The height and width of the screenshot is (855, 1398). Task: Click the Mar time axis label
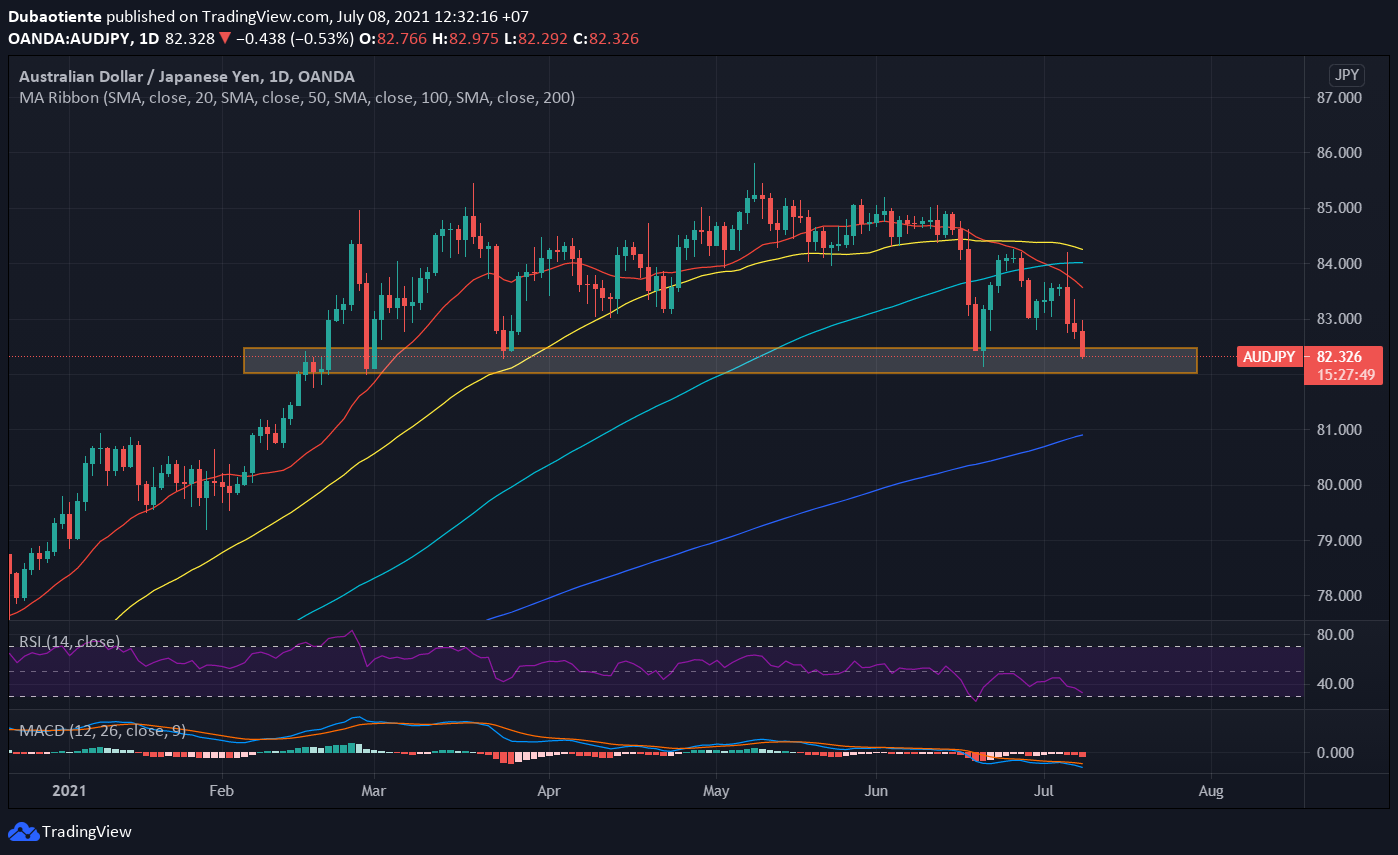point(373,791)
